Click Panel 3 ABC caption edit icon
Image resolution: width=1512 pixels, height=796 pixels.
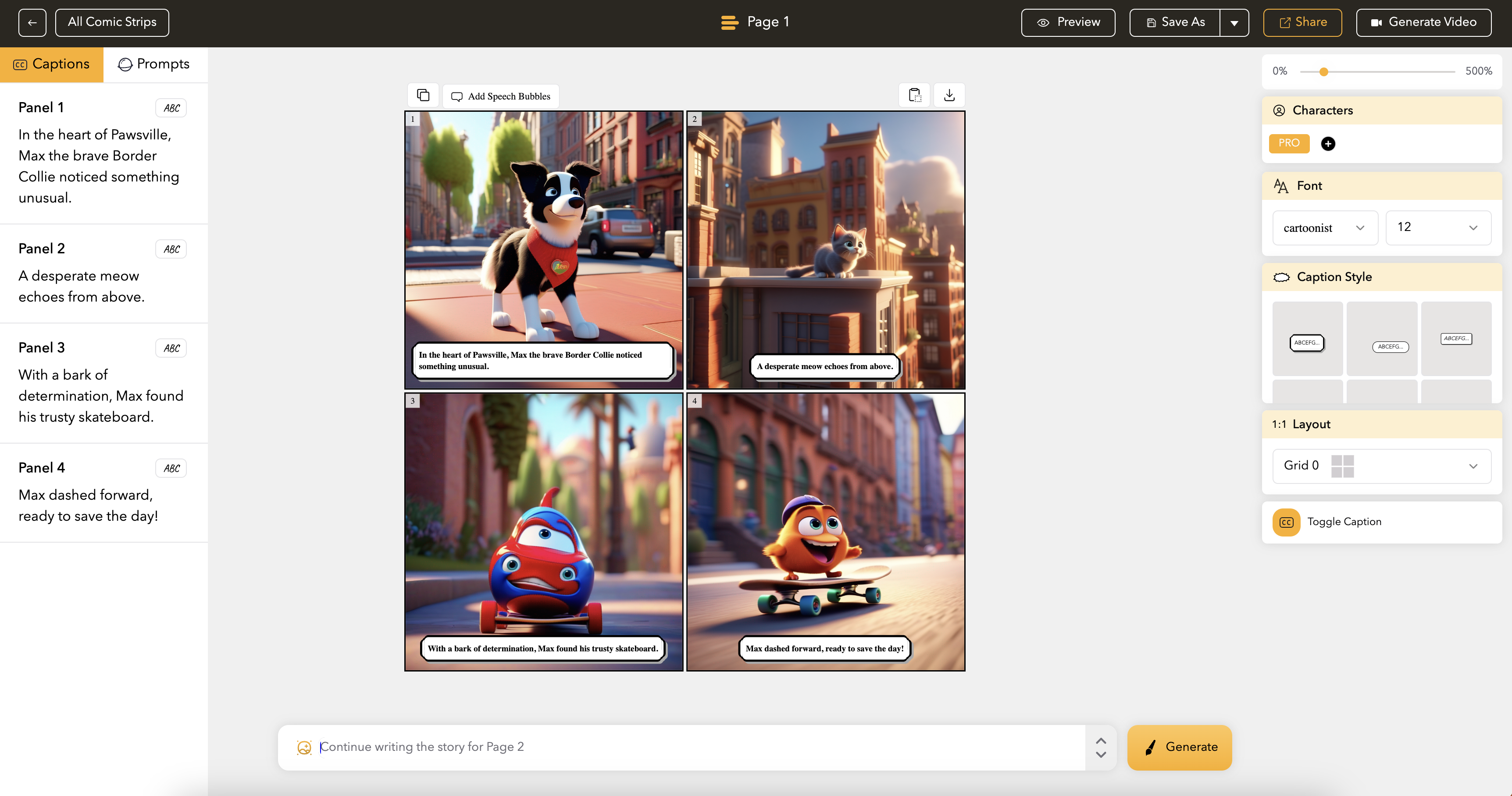(171, 348)
